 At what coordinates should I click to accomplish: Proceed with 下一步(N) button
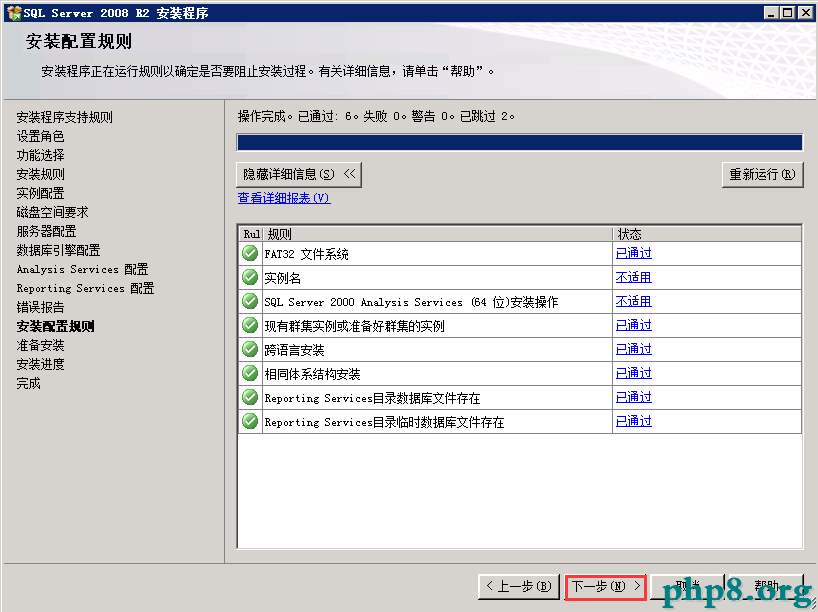pos(606,587)
